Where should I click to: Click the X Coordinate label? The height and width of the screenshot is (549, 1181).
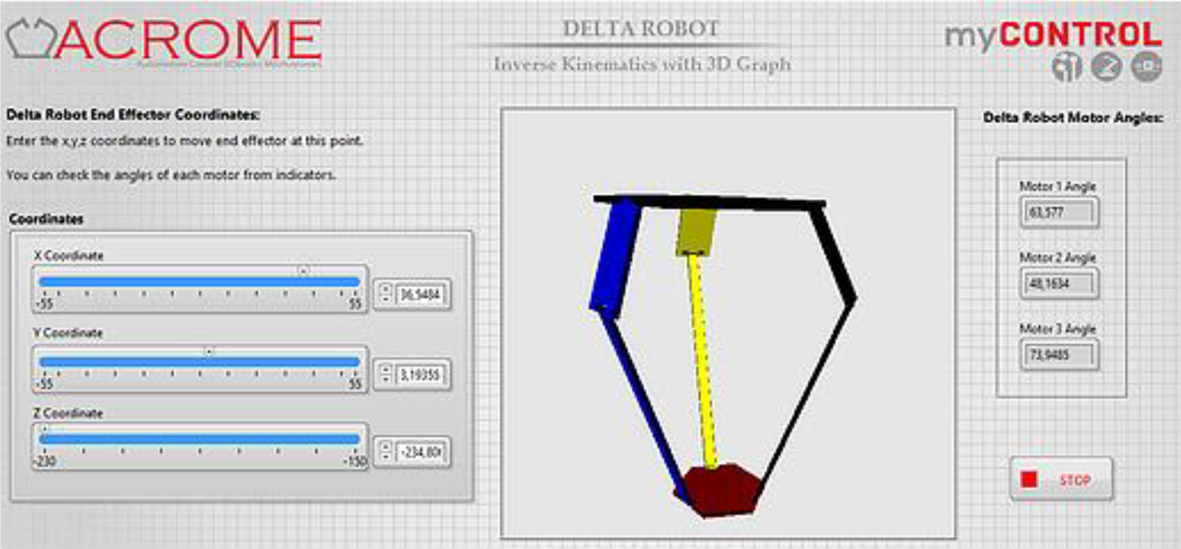point(69,256)
